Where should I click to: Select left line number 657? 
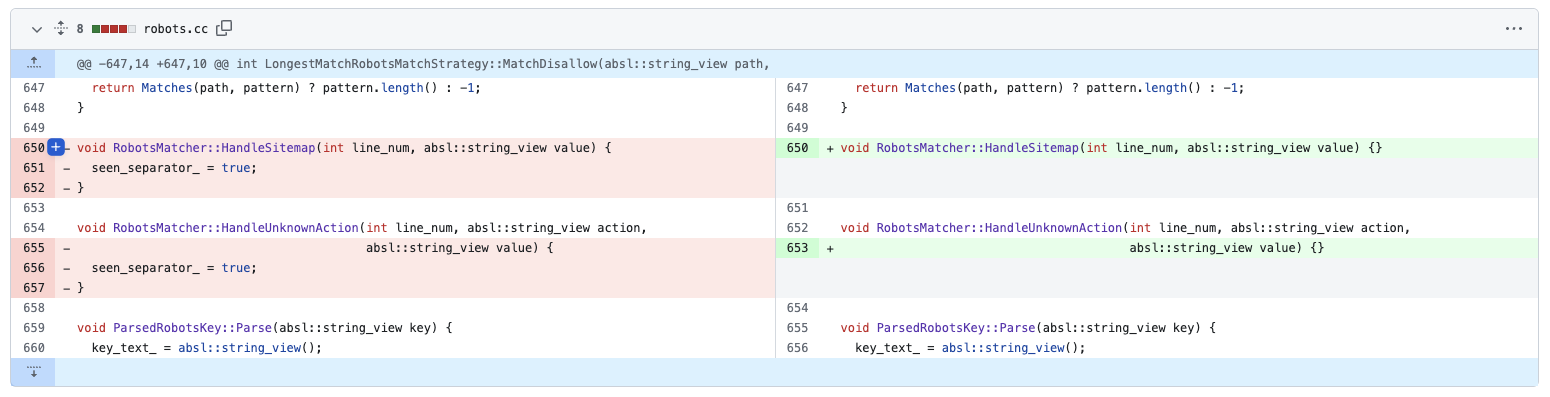coord(33,288)
